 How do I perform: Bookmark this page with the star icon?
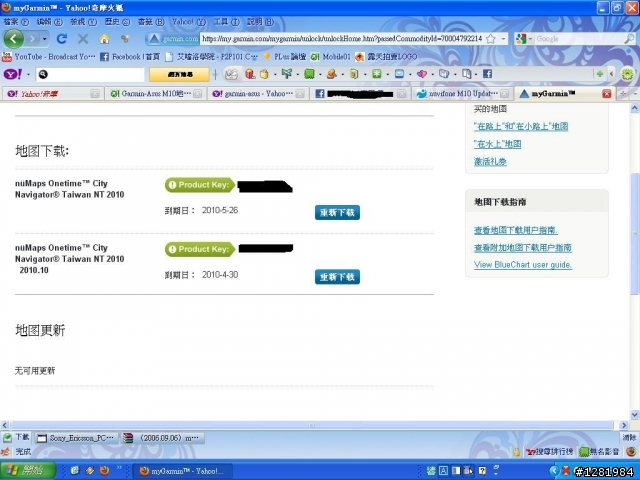coord(491,39)
